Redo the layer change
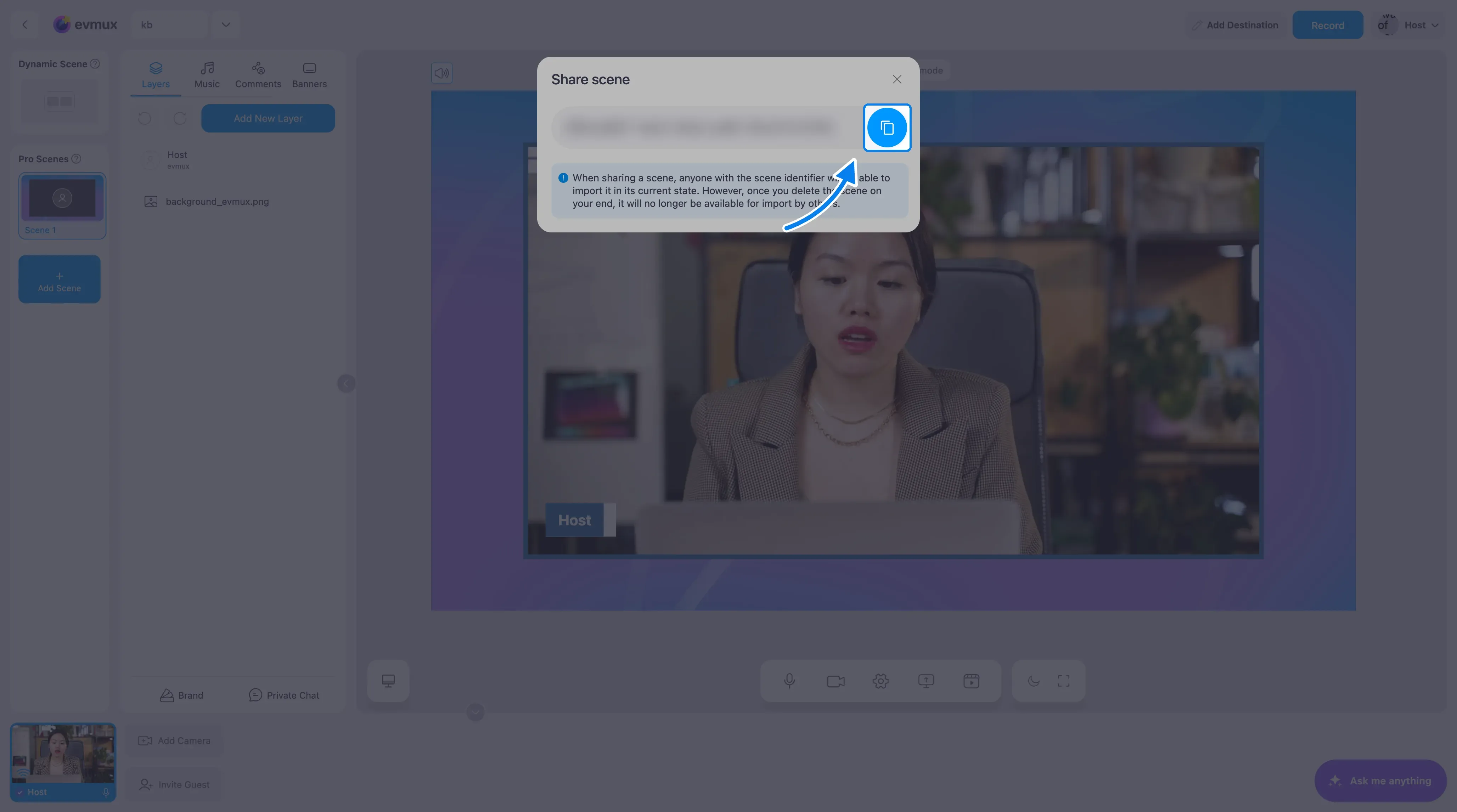Image resolution: width=1457 pixels, height=812 pixels. tap(180, 118)
